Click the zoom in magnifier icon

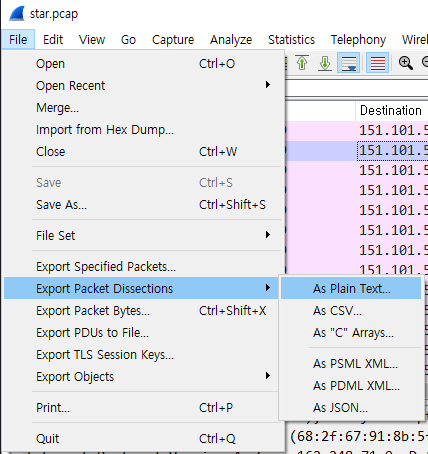(405, 63)
